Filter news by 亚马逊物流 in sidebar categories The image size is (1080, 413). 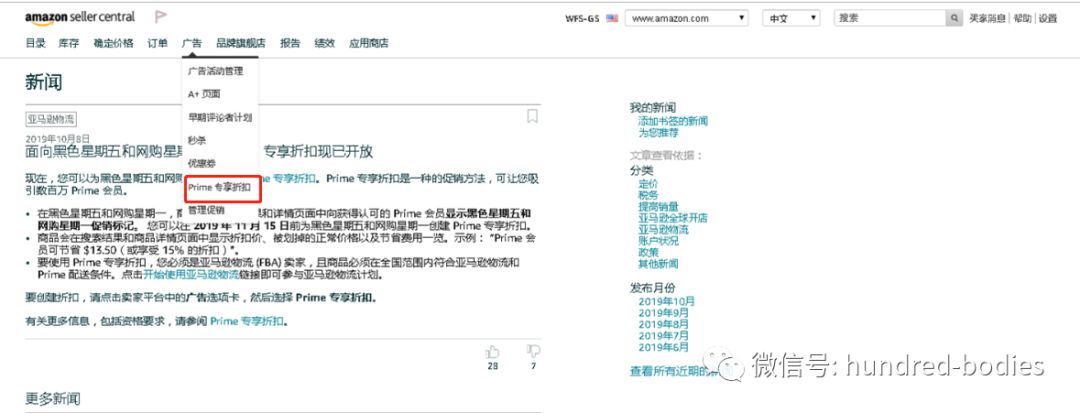(663, 229)
